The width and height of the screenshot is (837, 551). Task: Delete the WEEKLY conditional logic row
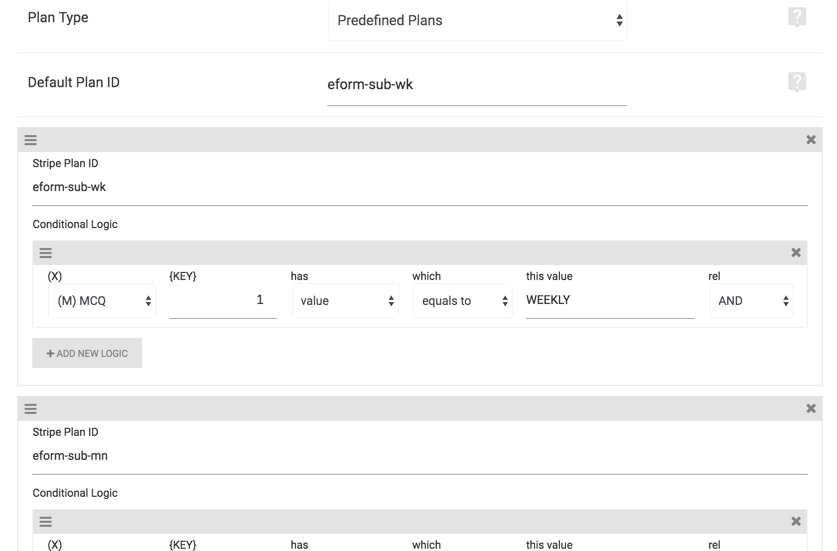click(x=796, y=253)
